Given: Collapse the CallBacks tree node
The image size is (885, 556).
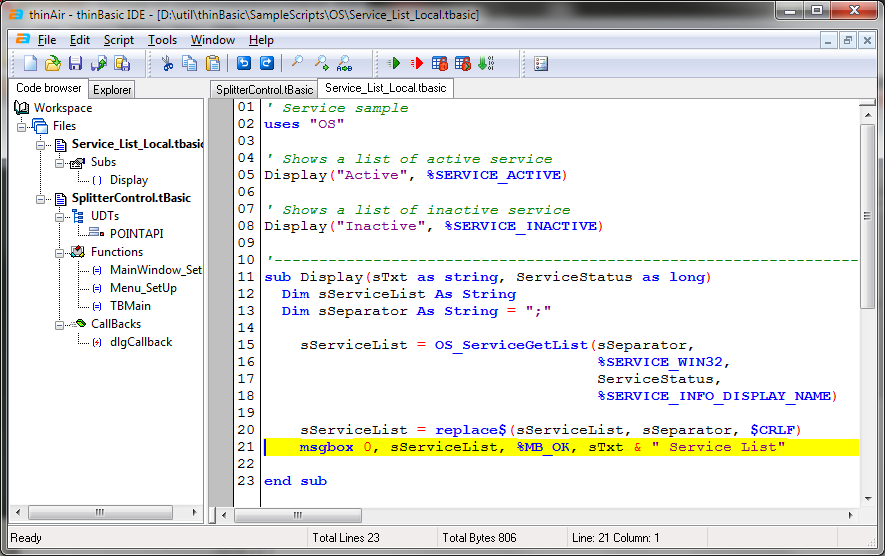Looking at the screenshot, I should point(59,325).
